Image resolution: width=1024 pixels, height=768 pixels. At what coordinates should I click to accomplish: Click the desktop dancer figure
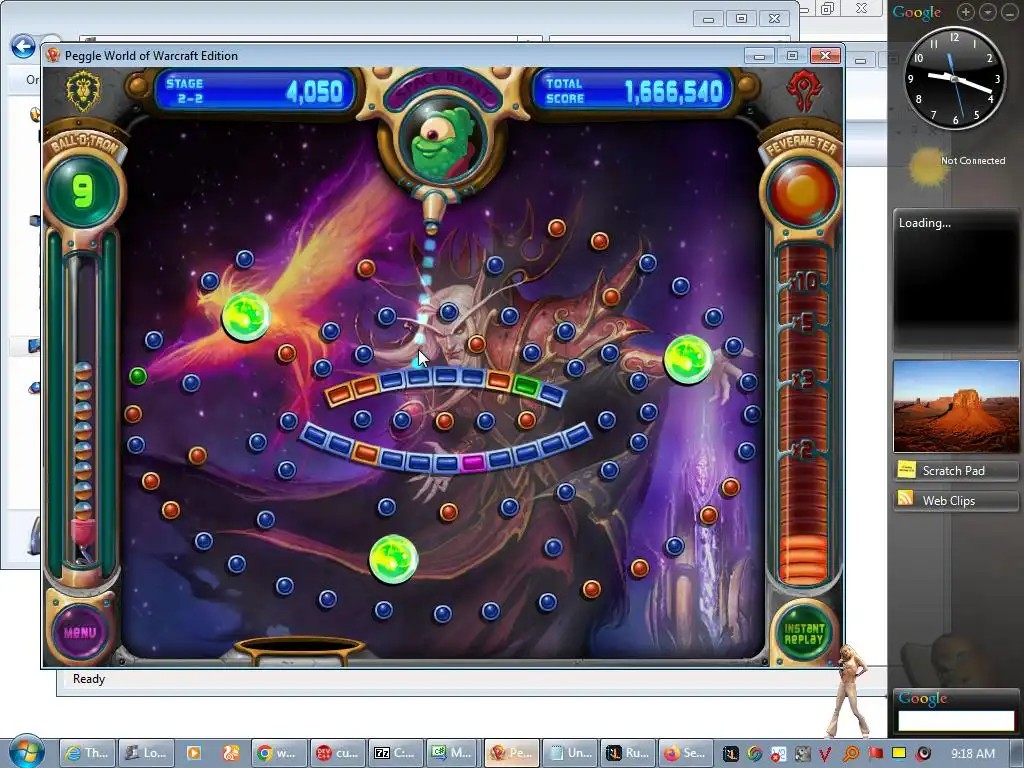click(x=848, y=692)
